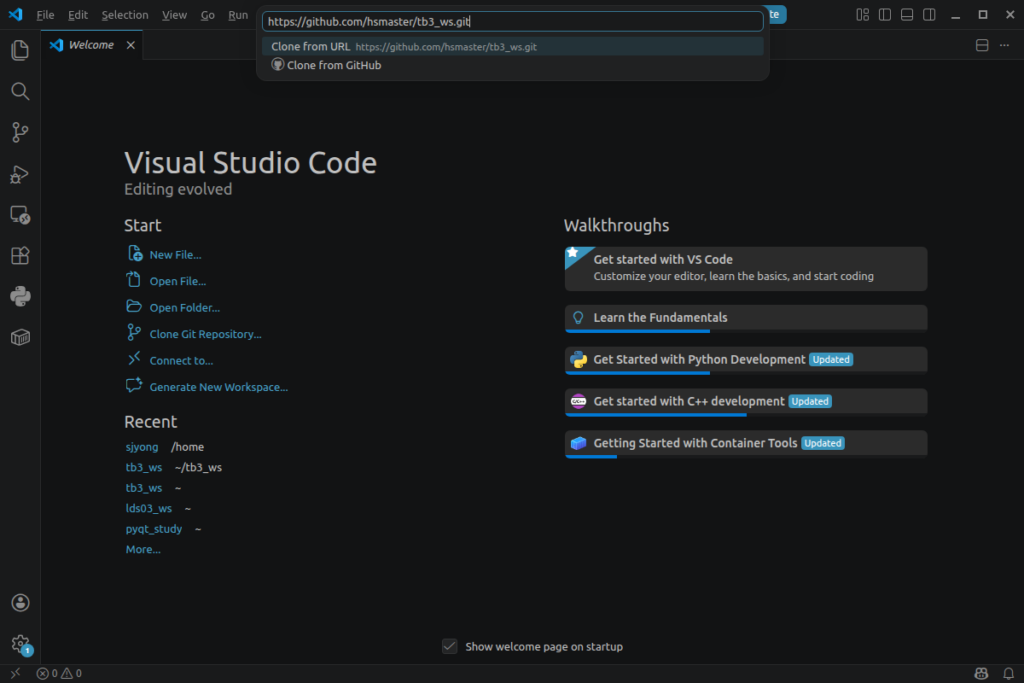Open Remote Explorer icon in activity bar
This screenshot has width=1024, height=683.
point(20,215)
